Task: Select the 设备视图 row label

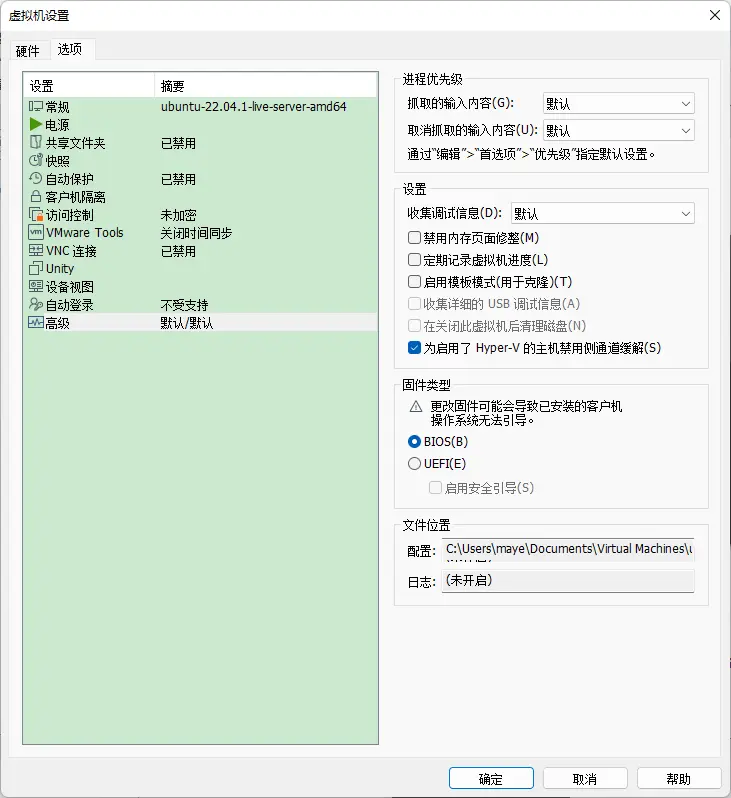Action: (x=69, y=287)
